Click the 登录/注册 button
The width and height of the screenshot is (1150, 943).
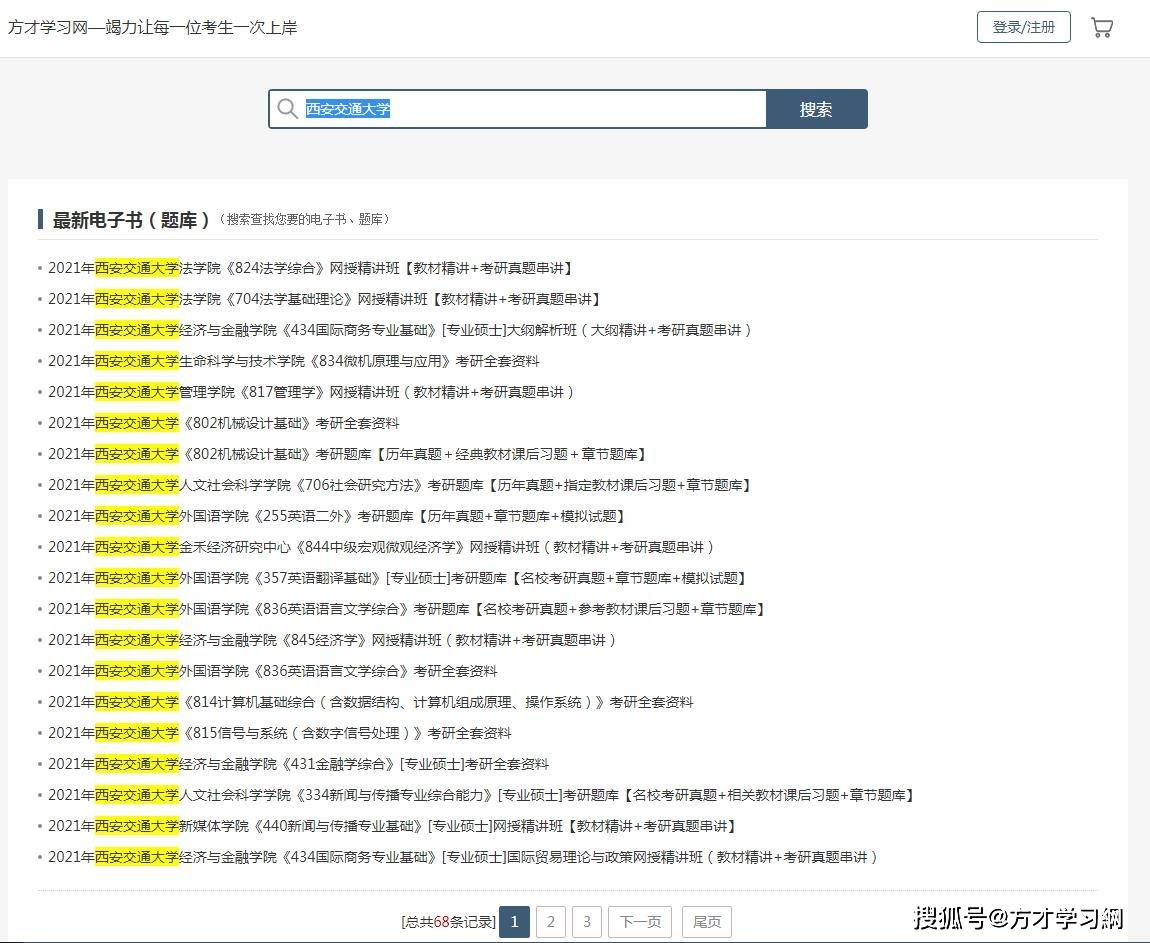(1023, 27)
